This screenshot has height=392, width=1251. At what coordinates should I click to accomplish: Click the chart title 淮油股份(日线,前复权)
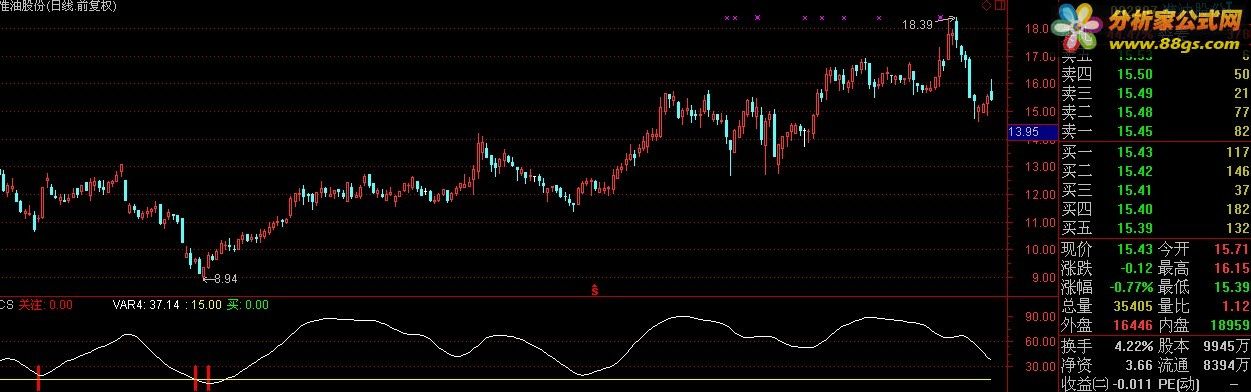point(58,6)
